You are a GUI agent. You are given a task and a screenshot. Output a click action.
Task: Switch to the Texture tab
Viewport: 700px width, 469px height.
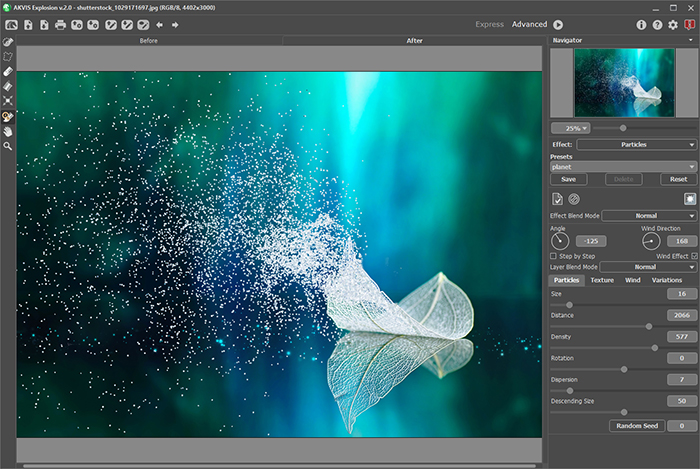tap(602, 280)
